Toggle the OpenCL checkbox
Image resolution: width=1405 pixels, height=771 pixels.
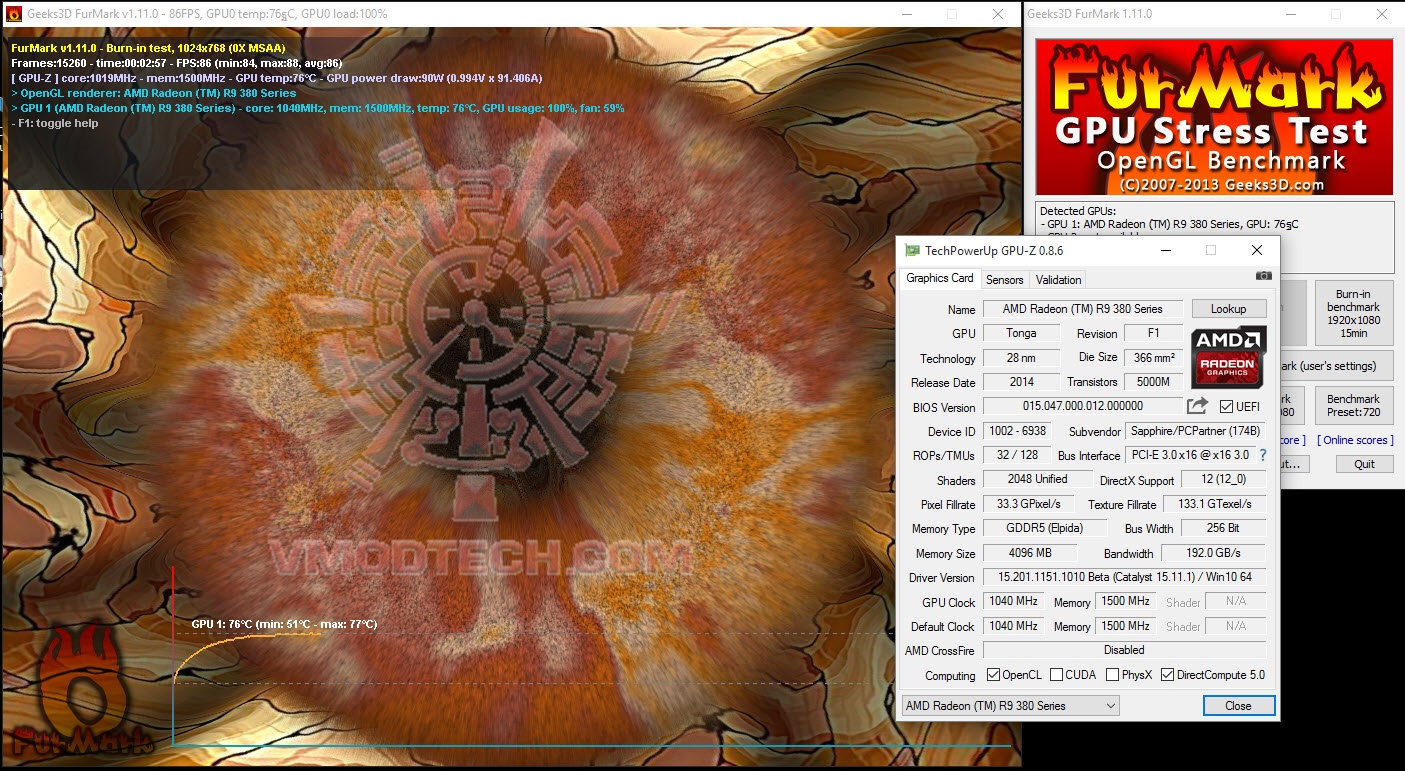(x=993, y=675)
